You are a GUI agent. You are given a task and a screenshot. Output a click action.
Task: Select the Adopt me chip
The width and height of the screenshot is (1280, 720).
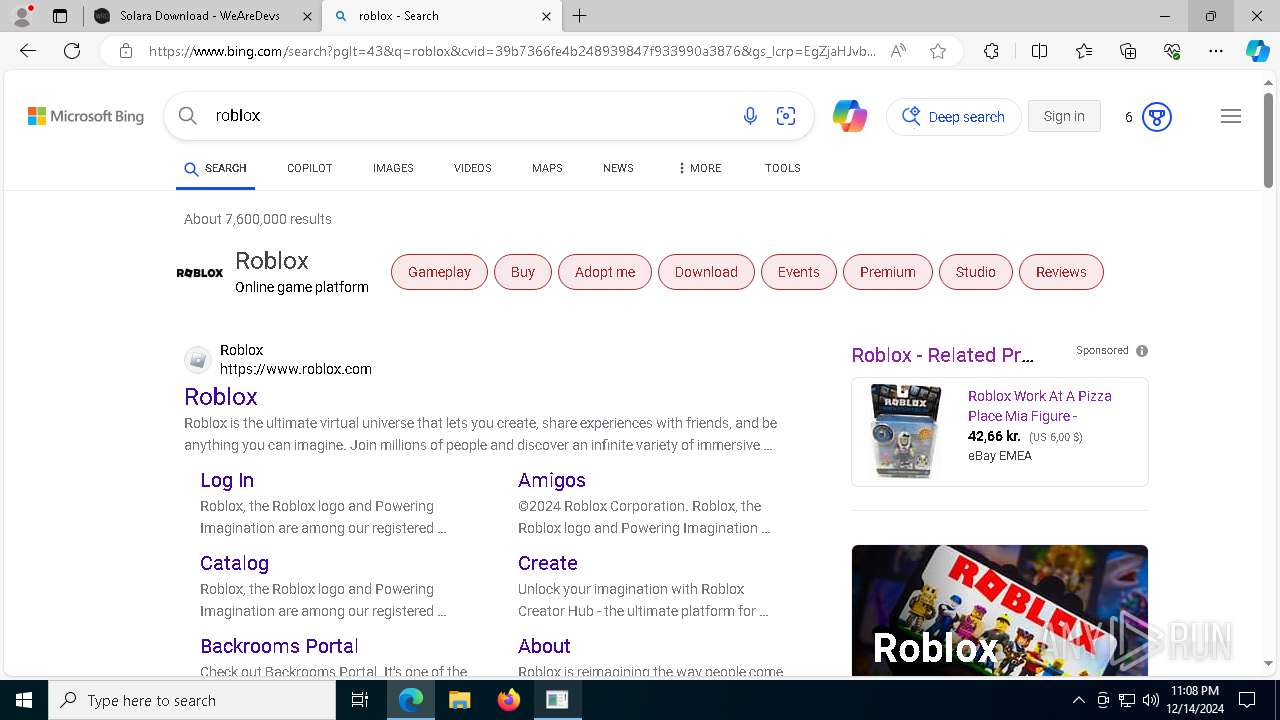(x=605, y=272)
